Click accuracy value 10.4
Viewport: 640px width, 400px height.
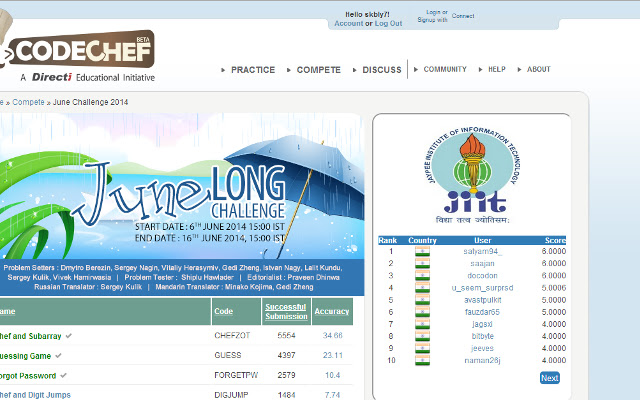333,375
